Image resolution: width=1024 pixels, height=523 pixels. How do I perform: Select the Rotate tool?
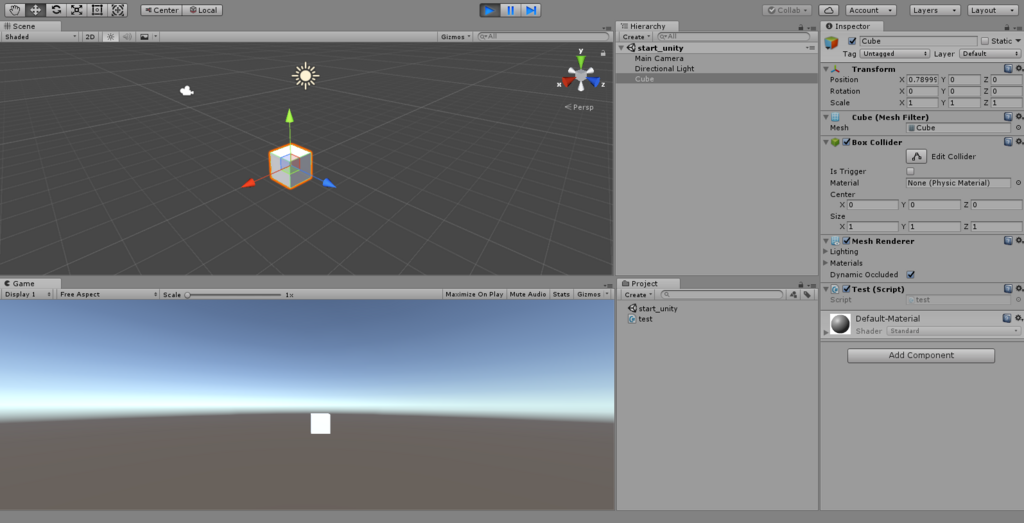(56, 10)
